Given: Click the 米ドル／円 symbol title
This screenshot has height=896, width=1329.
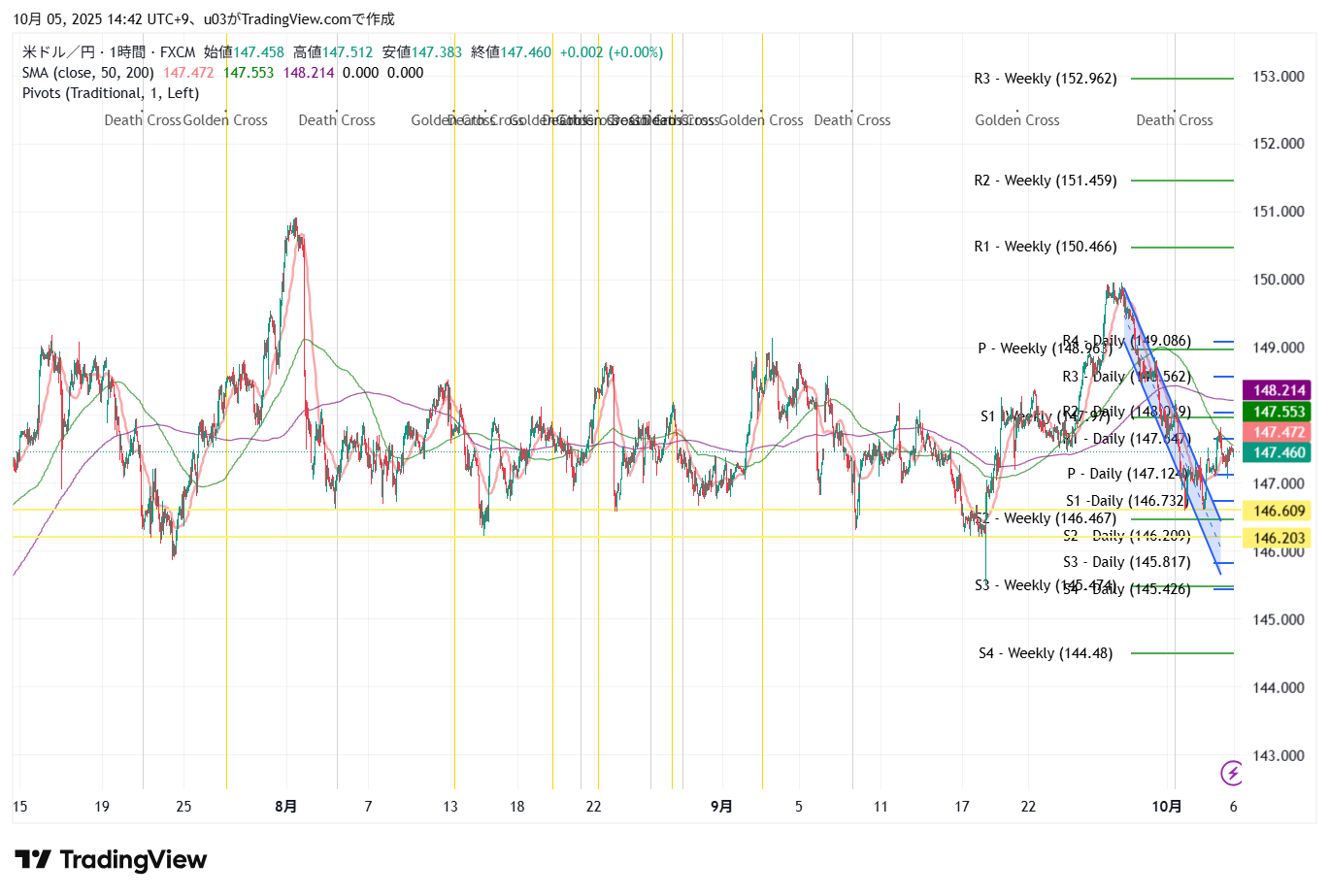Looking at the screenshot, I should tap(58, 52).
